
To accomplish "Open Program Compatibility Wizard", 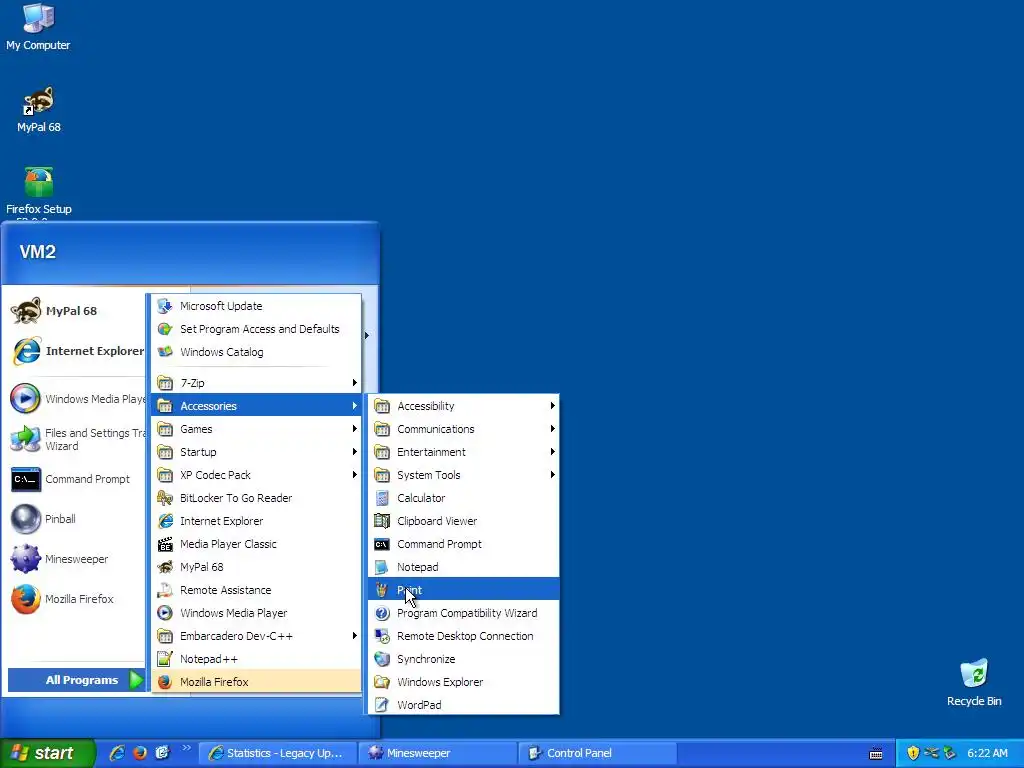I will pos(464,613).
